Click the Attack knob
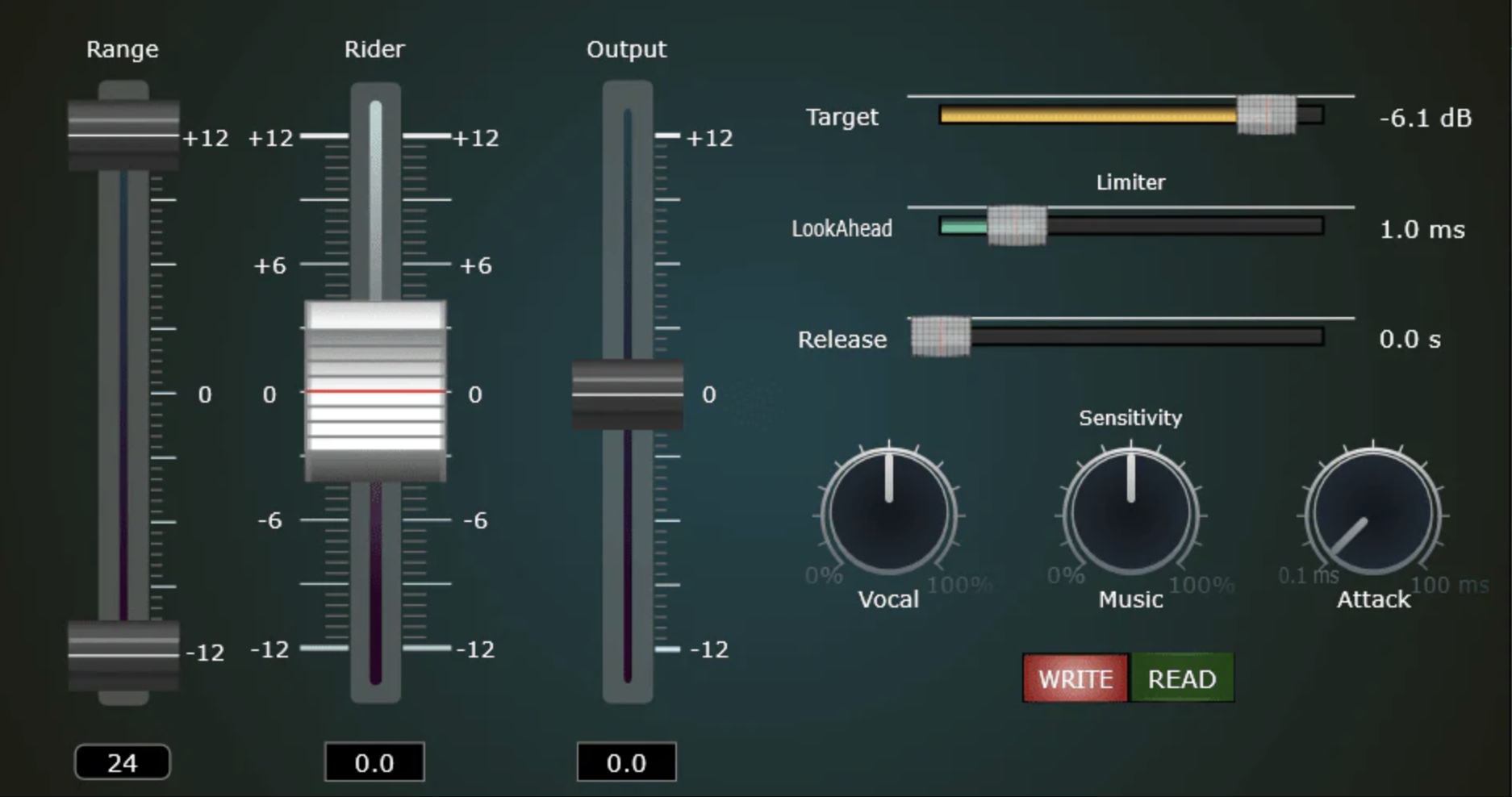 point(1373,512)
